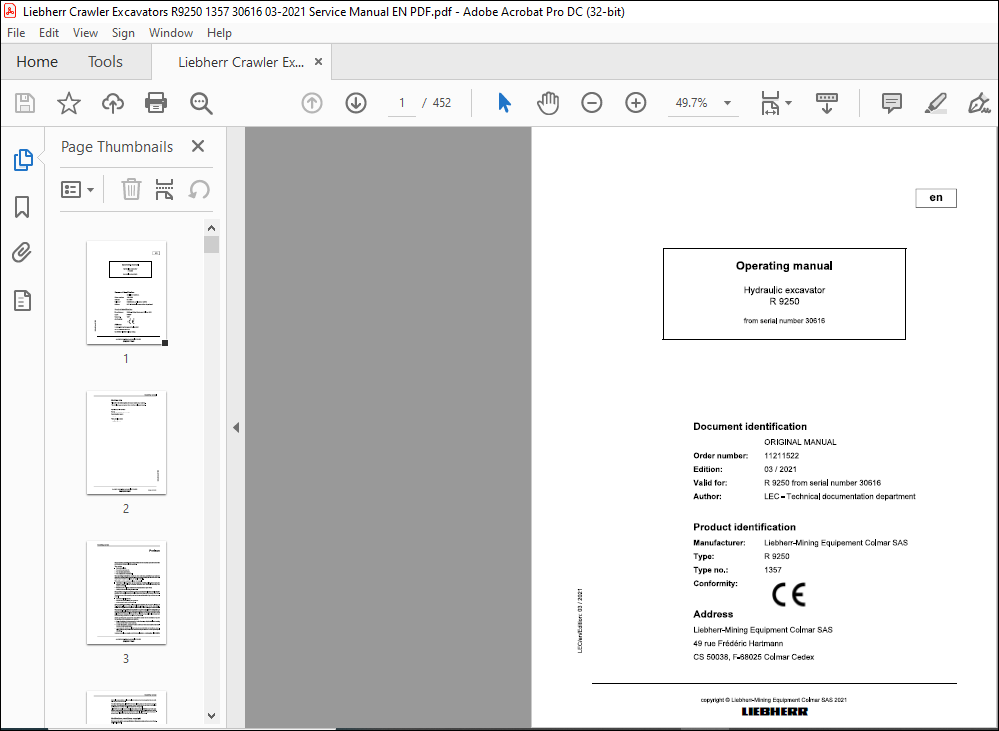Image resolution: width=999 pixels, height=731 pixels.
Task: Click the 49.7% zoom value field
Action: tap(692, 103)
